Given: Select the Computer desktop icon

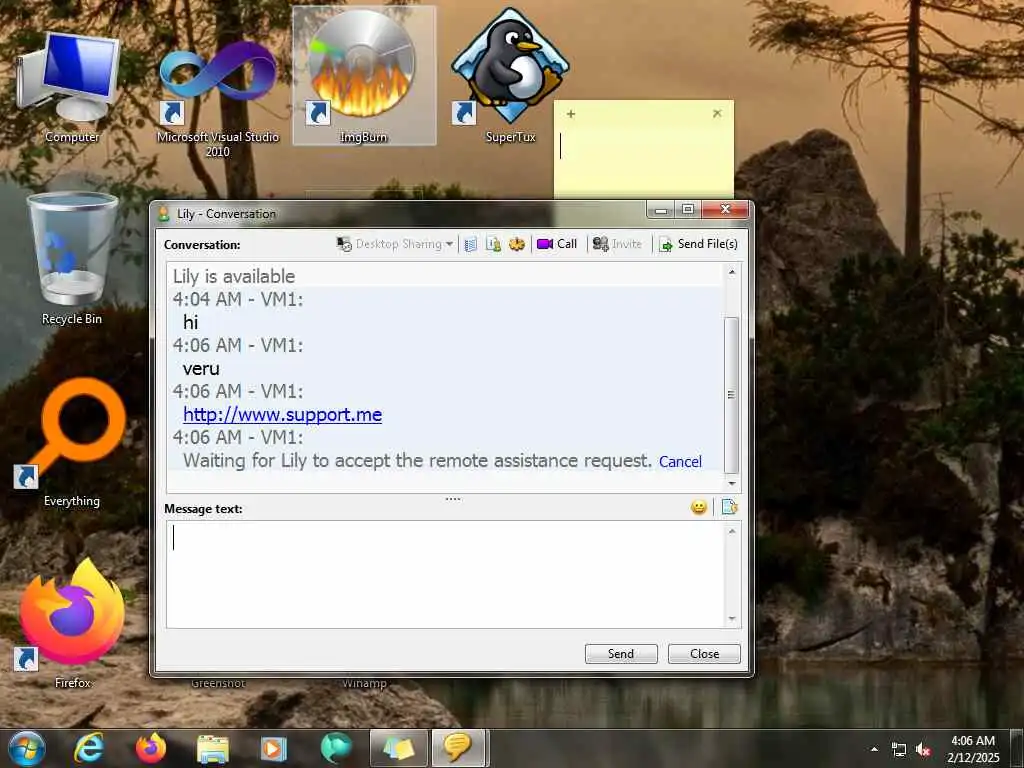Looking at the screenshot, I should pos(71,86).
